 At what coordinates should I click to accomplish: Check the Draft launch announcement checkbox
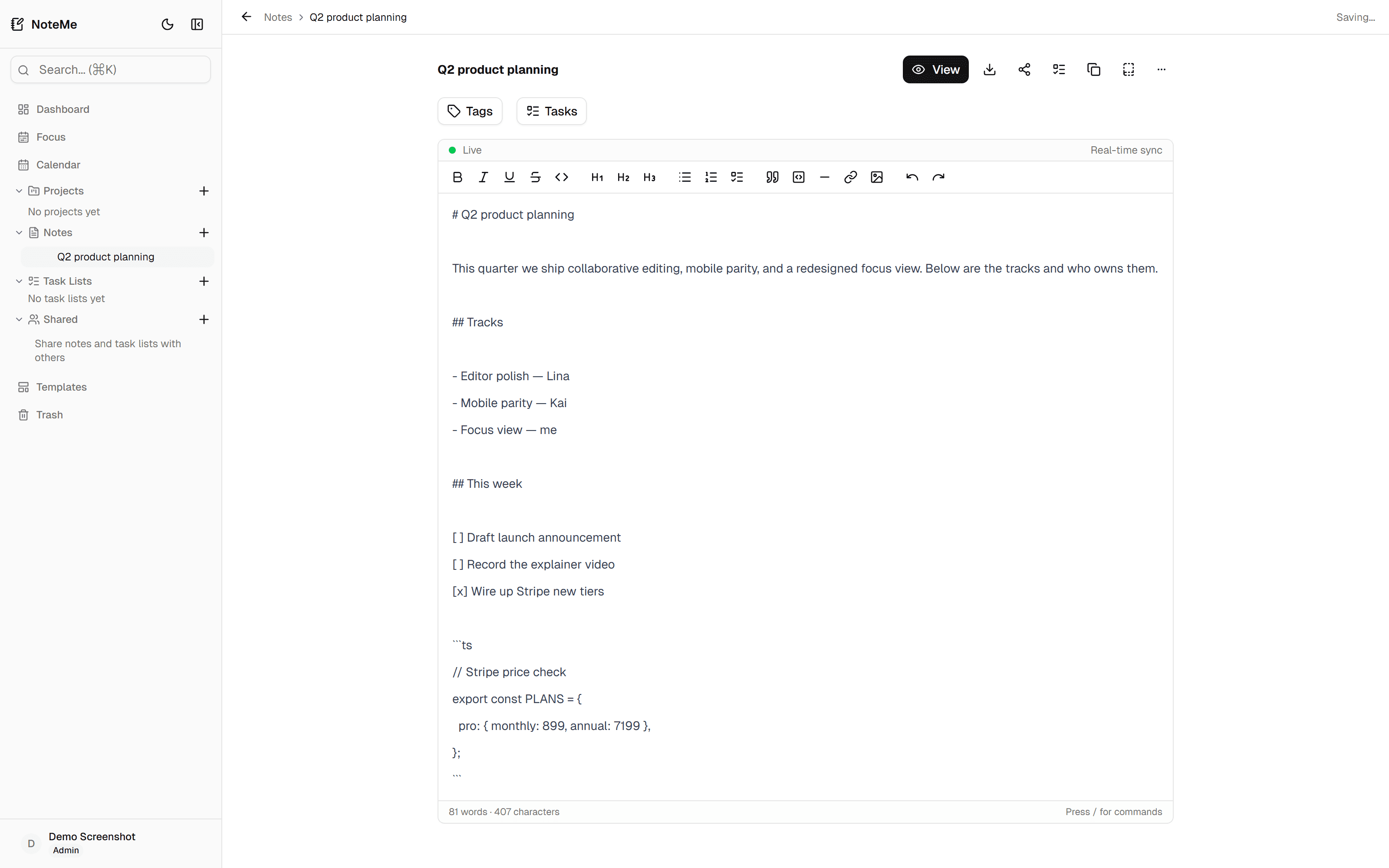(459, 537)
